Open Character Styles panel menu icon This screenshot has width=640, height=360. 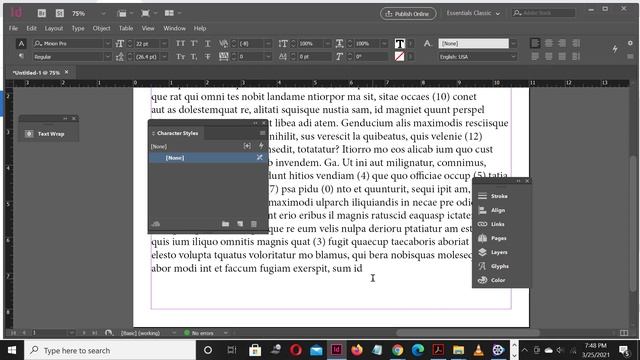point(262,133)
